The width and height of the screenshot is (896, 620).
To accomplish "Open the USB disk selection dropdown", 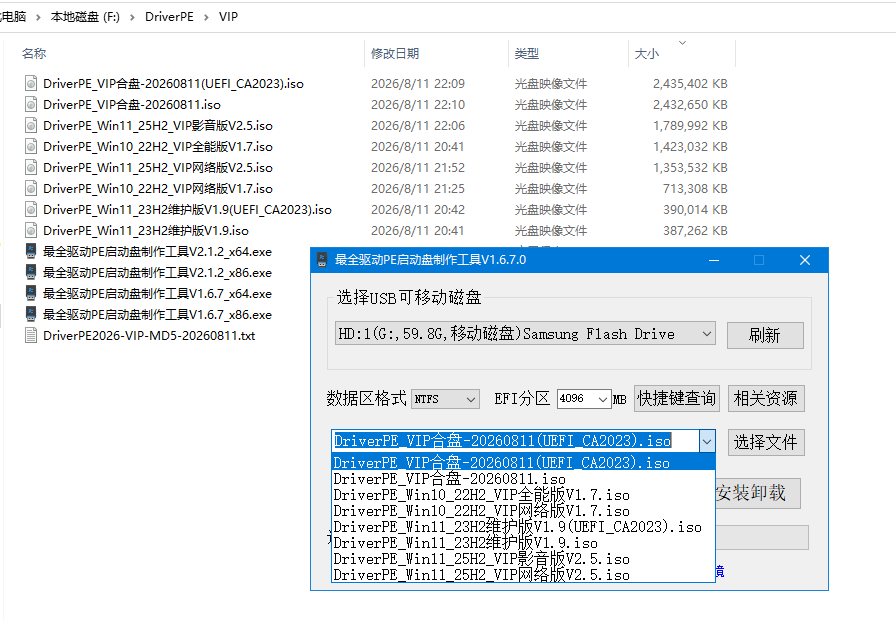I will pyautogui.click(x=706, y=334).
